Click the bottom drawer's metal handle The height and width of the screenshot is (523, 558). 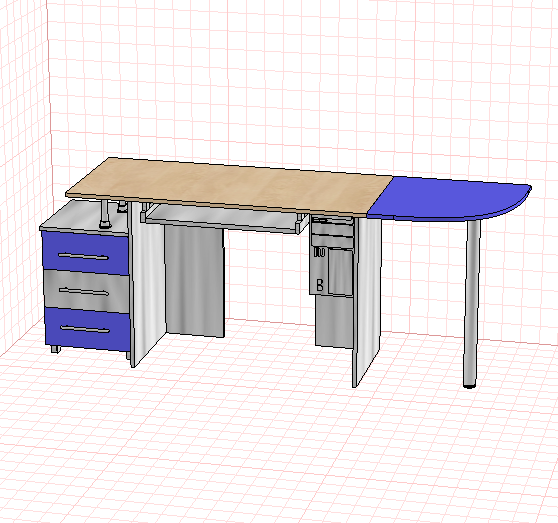point(86,330)
